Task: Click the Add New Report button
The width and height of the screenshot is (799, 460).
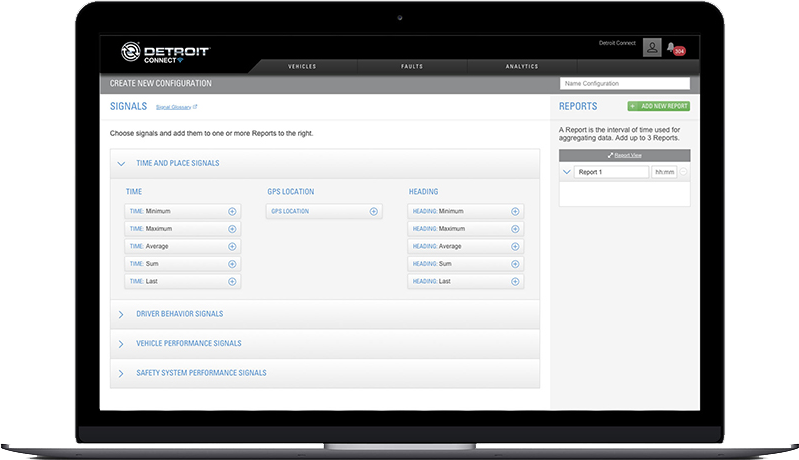Action: click(x=658, y=106)
